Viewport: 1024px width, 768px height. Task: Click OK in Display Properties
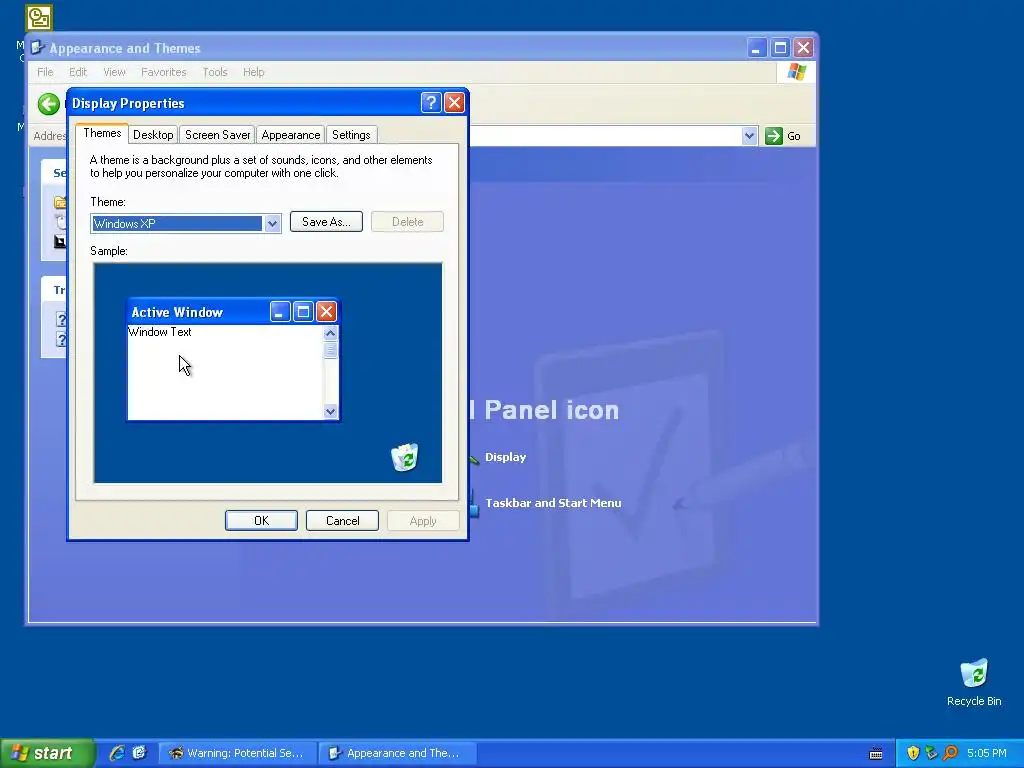[261, 520]
